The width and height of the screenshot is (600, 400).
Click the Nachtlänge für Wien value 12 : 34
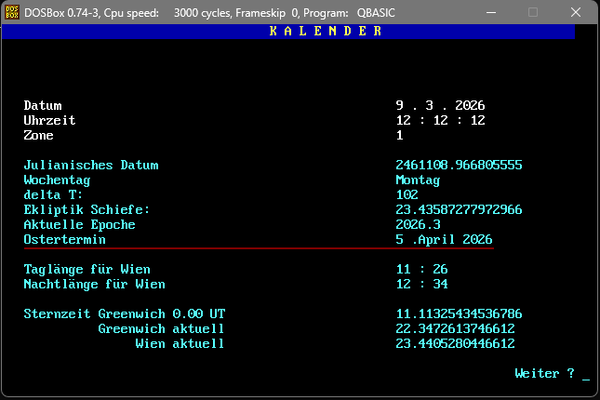click(x=422, y=285)
